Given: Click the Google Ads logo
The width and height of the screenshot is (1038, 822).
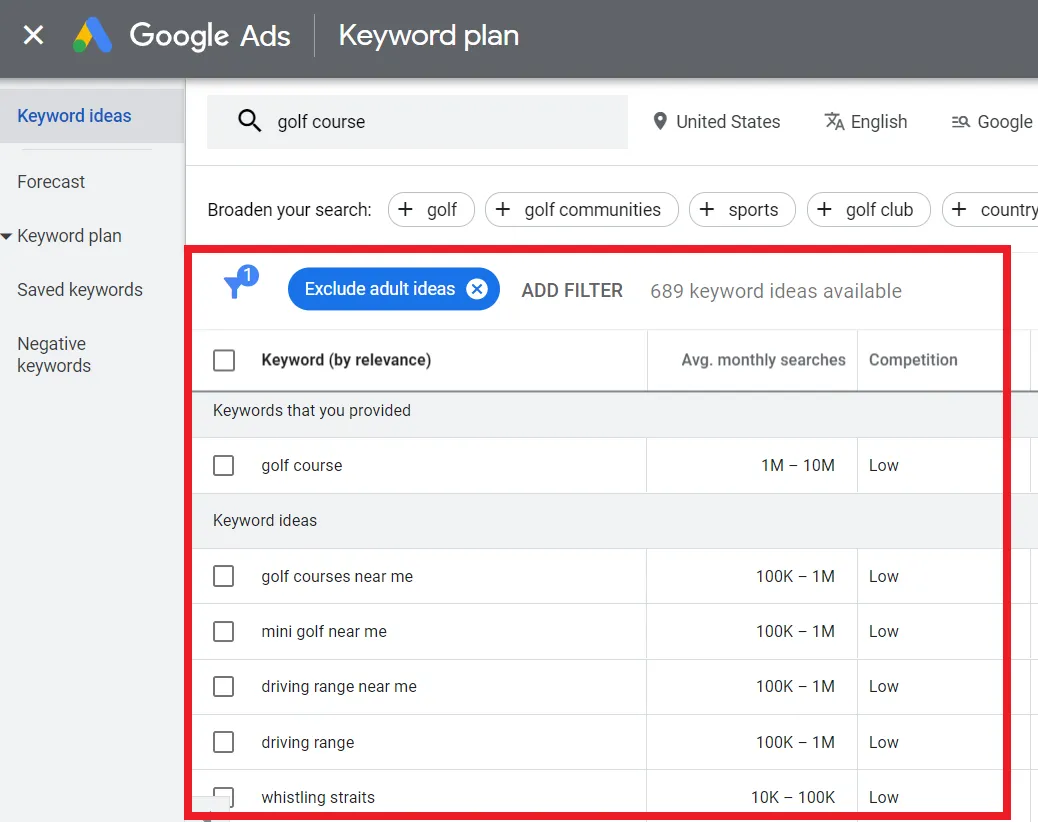Looking at the screenshot, I should point(93,37).
